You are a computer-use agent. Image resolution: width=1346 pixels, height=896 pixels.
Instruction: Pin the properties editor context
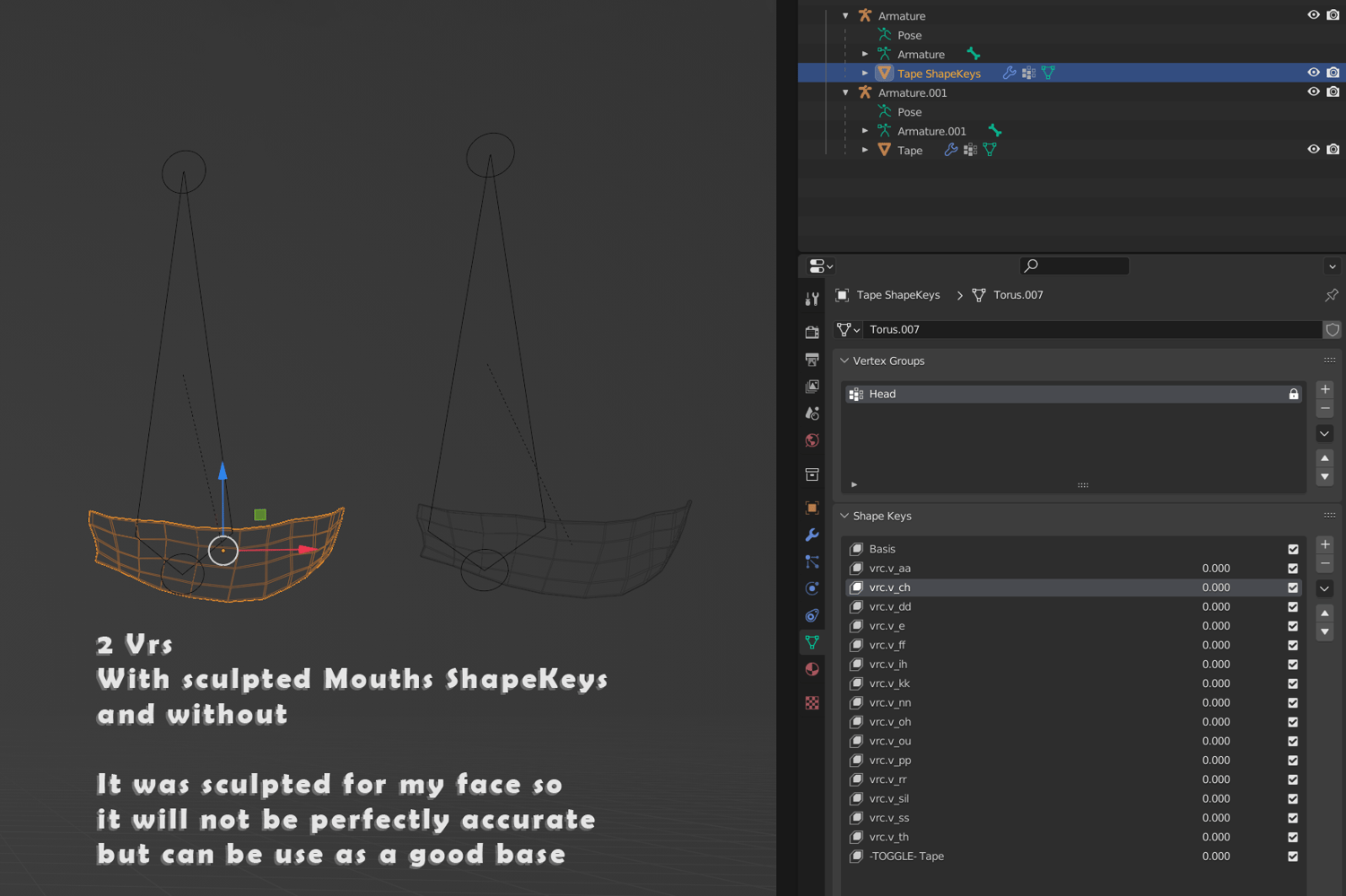tap(1332, 295)
